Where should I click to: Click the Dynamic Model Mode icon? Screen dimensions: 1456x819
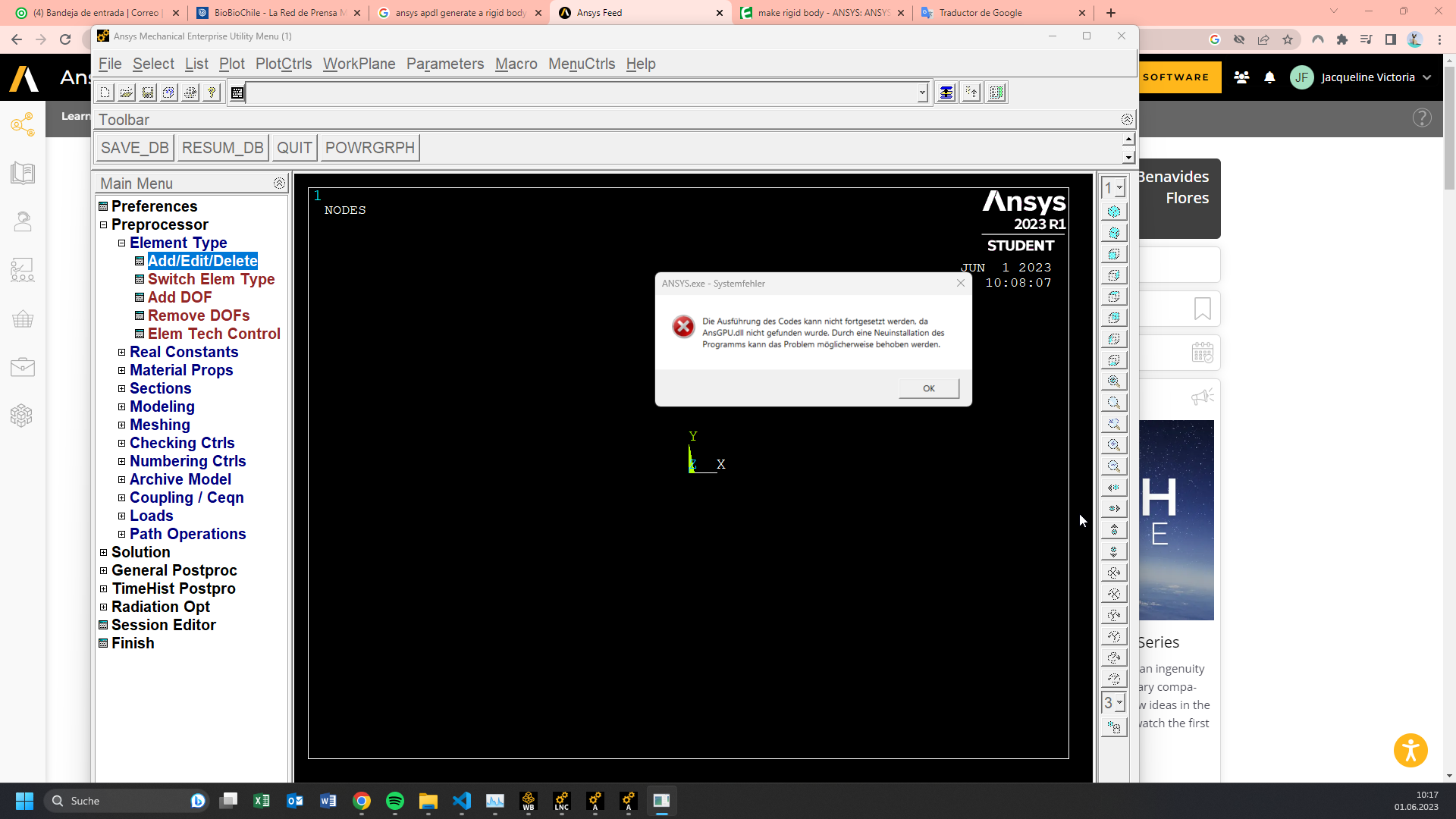click(x=1114, y=727)
